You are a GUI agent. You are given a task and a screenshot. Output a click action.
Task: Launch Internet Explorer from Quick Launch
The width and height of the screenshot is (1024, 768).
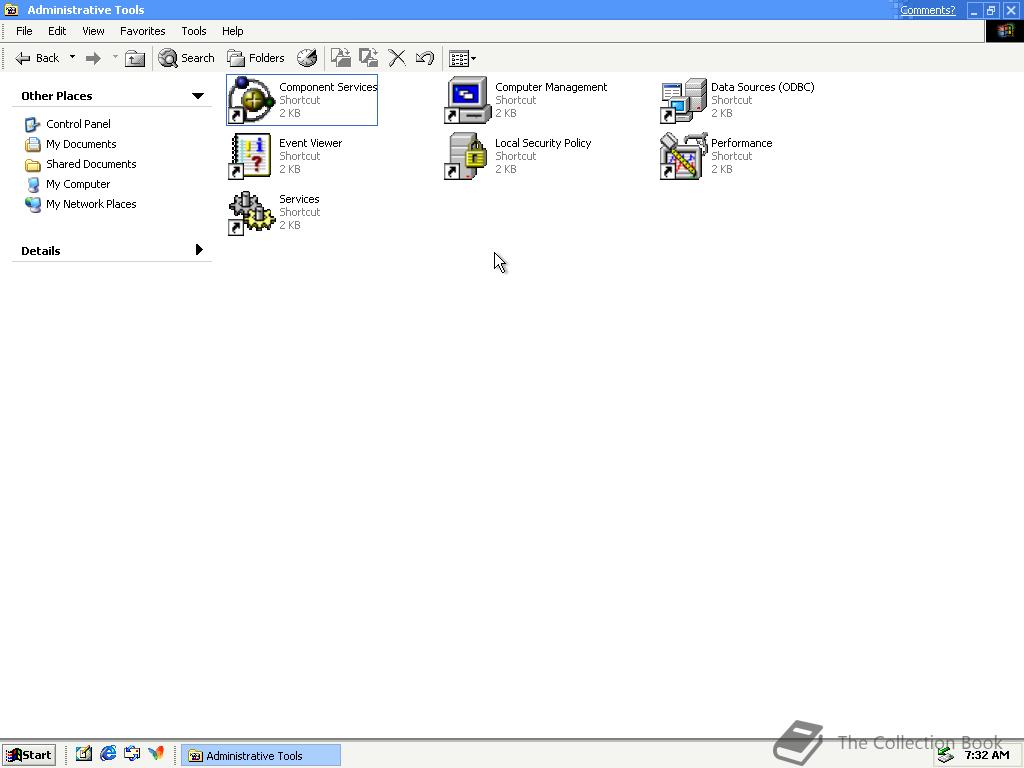click(x=108, y=754)
